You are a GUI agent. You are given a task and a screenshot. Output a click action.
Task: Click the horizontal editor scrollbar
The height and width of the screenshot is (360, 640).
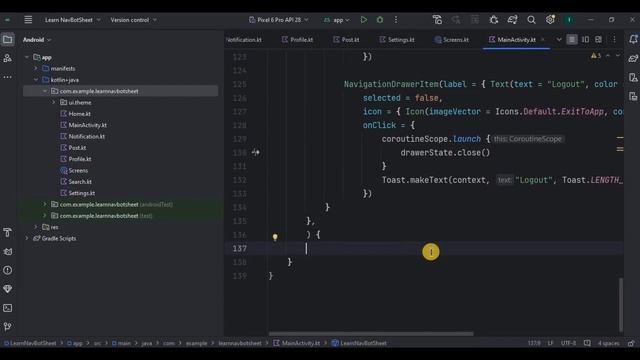(371, 333)
